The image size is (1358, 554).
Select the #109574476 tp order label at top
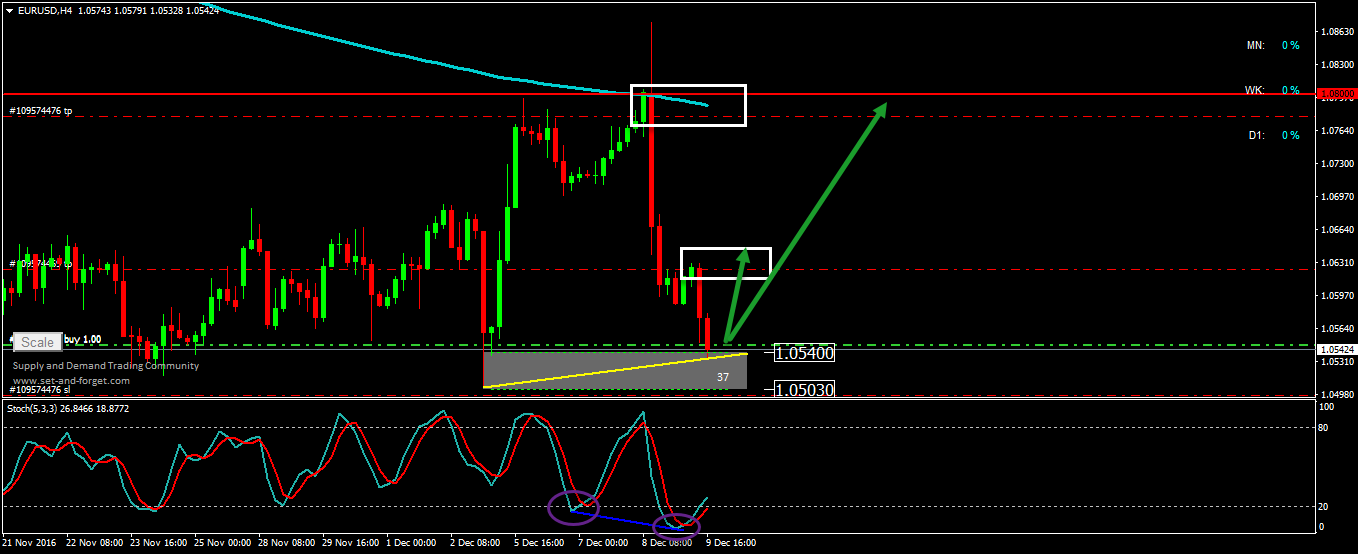41,111
